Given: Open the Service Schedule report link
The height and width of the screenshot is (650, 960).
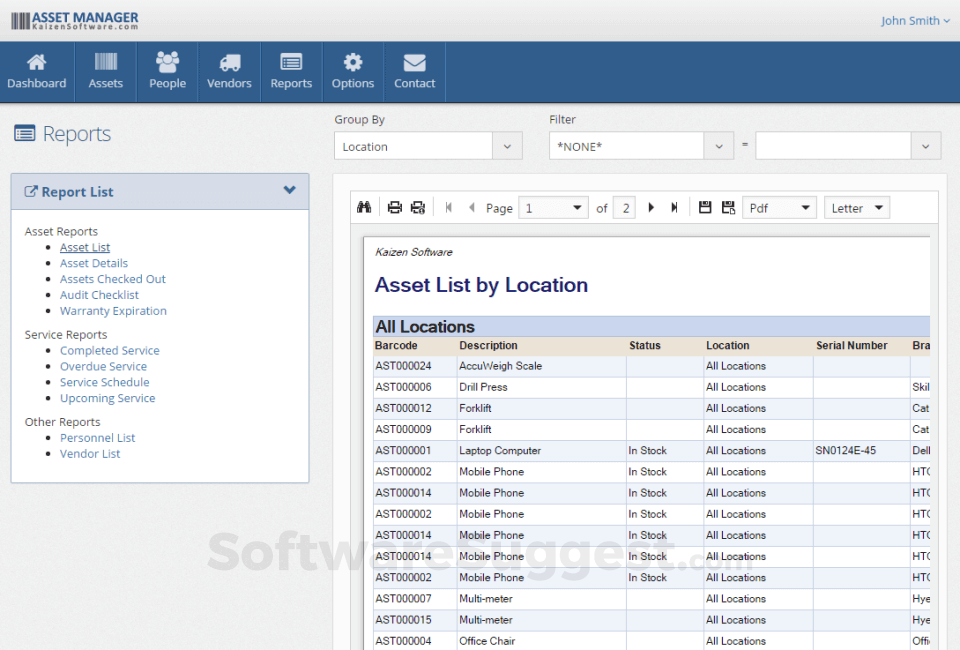Looking at the screenshot, I should coord(104,382).
